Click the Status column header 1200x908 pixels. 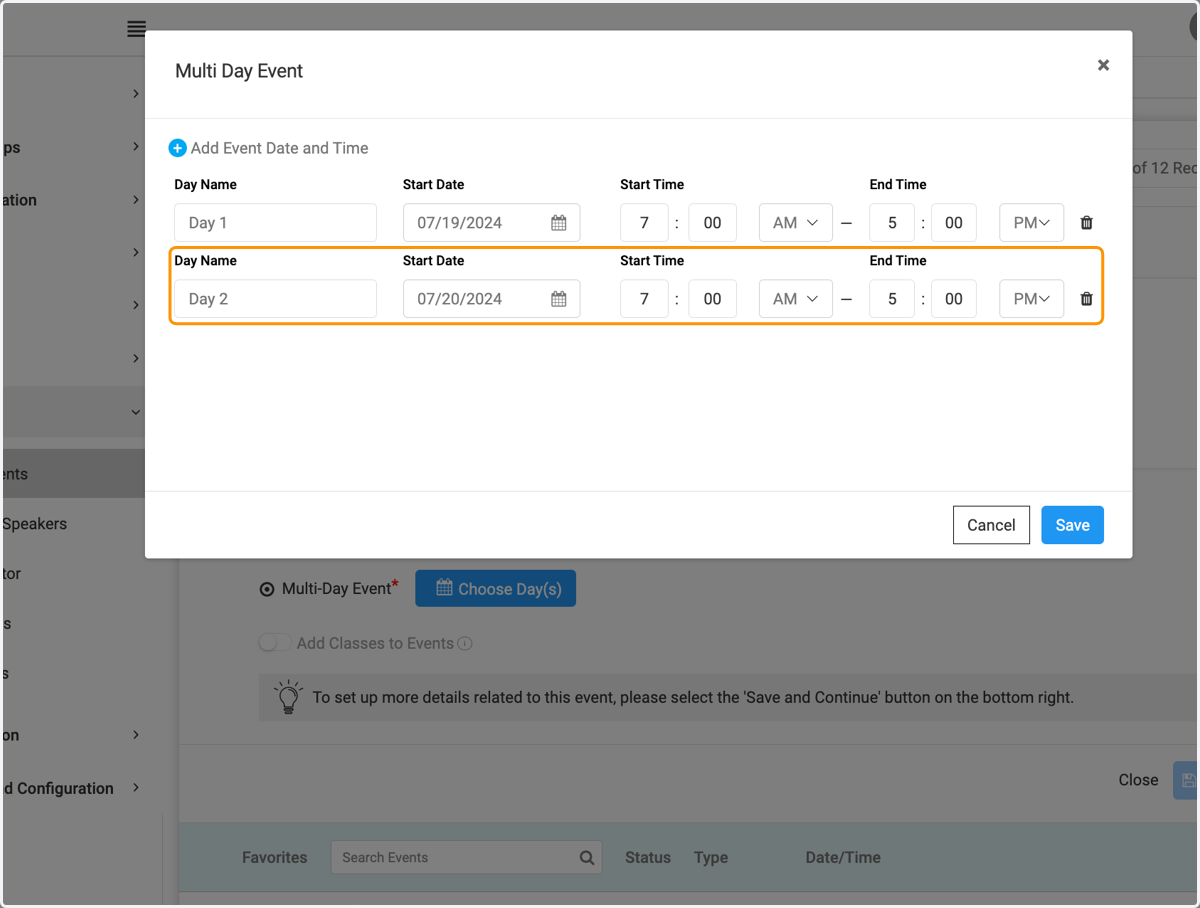(648, 857)
